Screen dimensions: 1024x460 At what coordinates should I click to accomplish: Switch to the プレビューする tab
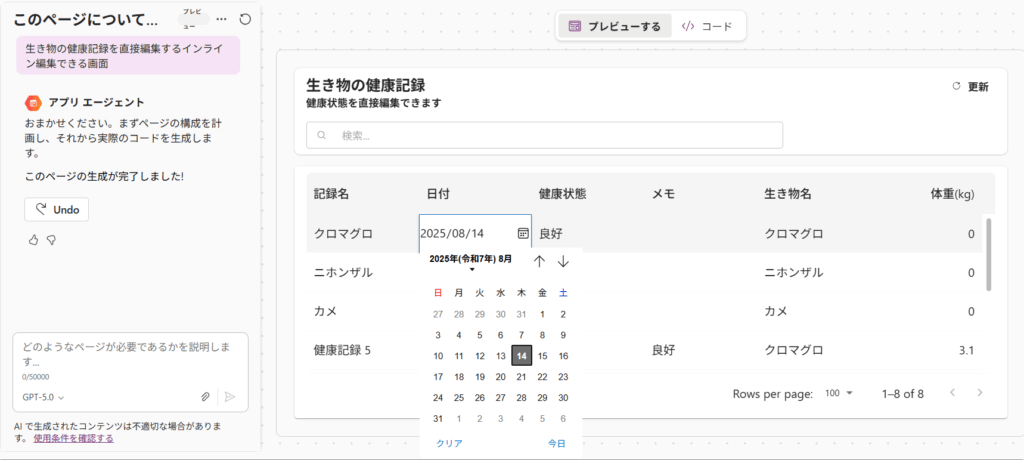pos(614,26)
